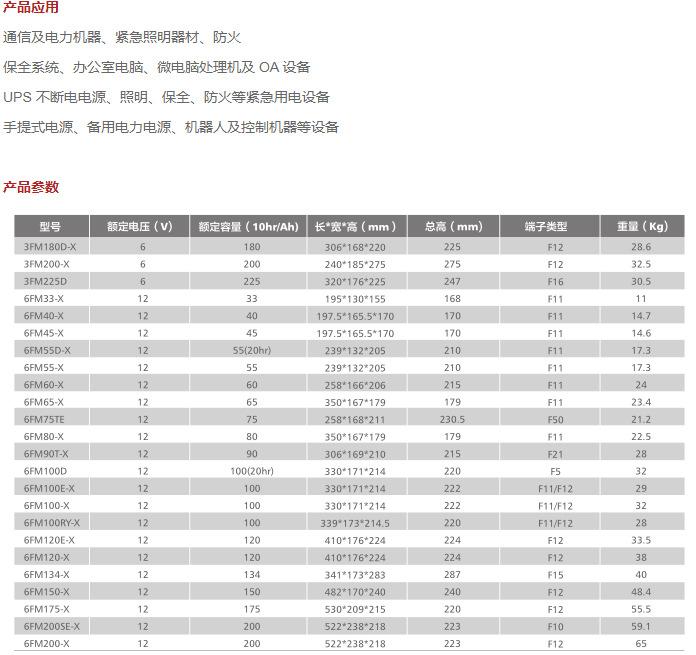The width and height of the screenshot is (696, 655).
Task: Click the line starting 手提式电源
Action: point(171,127)
